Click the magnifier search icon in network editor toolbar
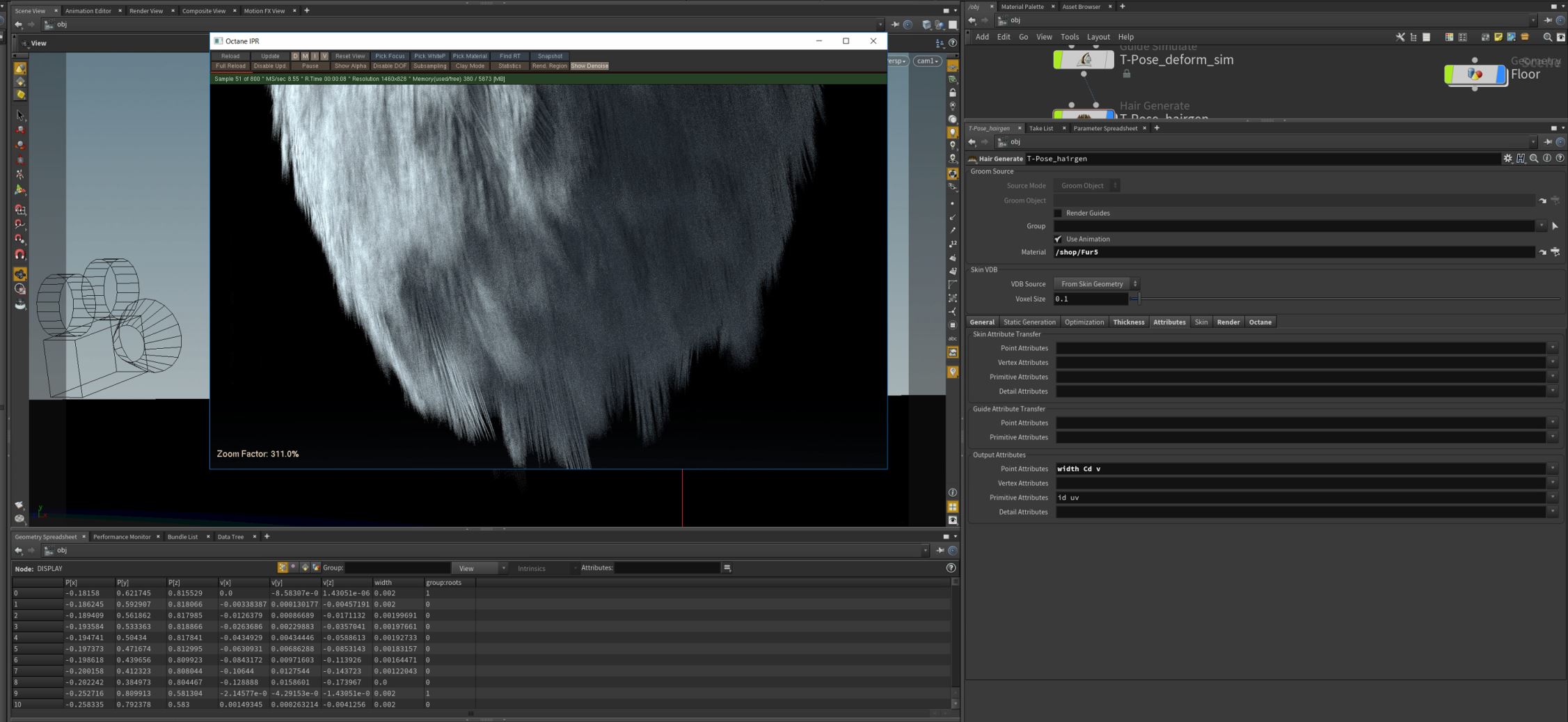 click(x=1547, y=37)
